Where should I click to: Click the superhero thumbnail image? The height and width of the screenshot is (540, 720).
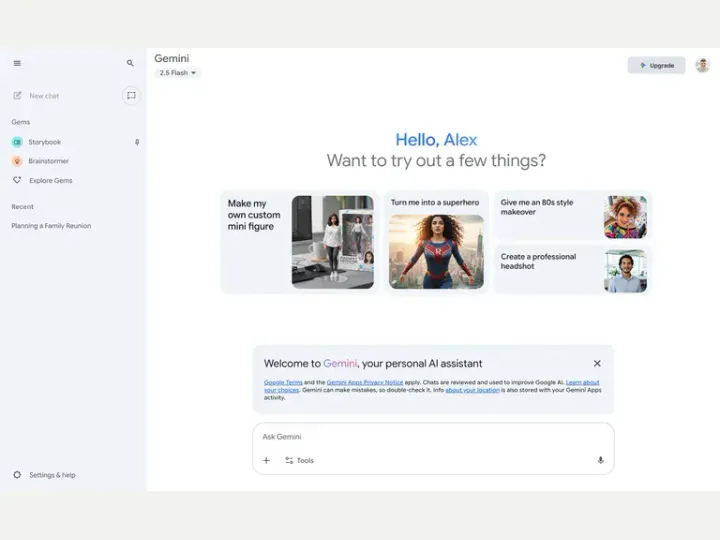pyautogui.click(x=436, y=252)
